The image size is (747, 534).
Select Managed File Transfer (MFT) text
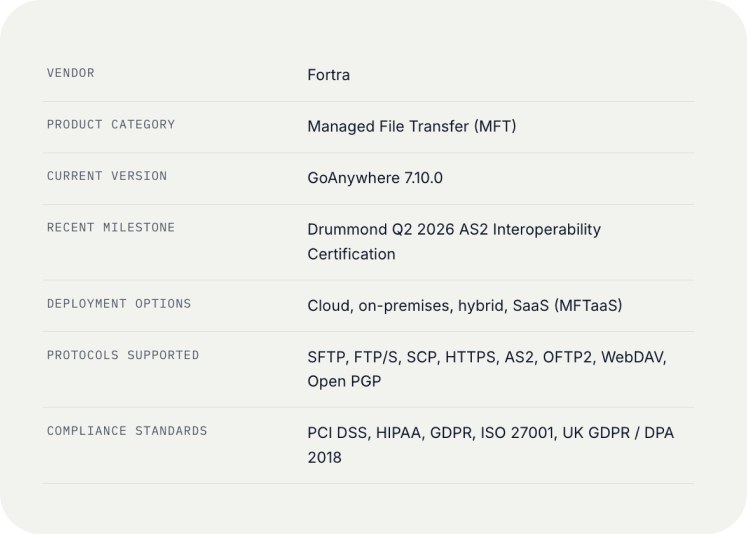(412, 126)
